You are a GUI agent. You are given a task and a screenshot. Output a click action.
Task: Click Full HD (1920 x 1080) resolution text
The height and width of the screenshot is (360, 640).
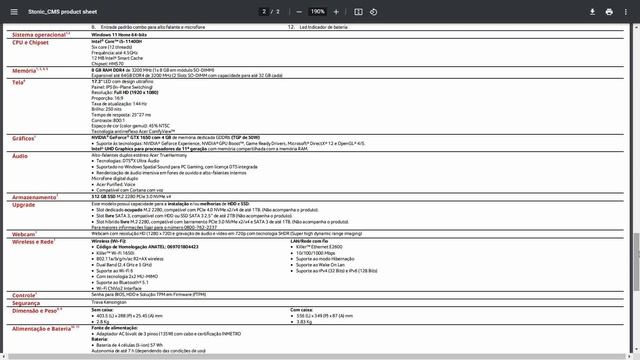click(x=136, y=93)
